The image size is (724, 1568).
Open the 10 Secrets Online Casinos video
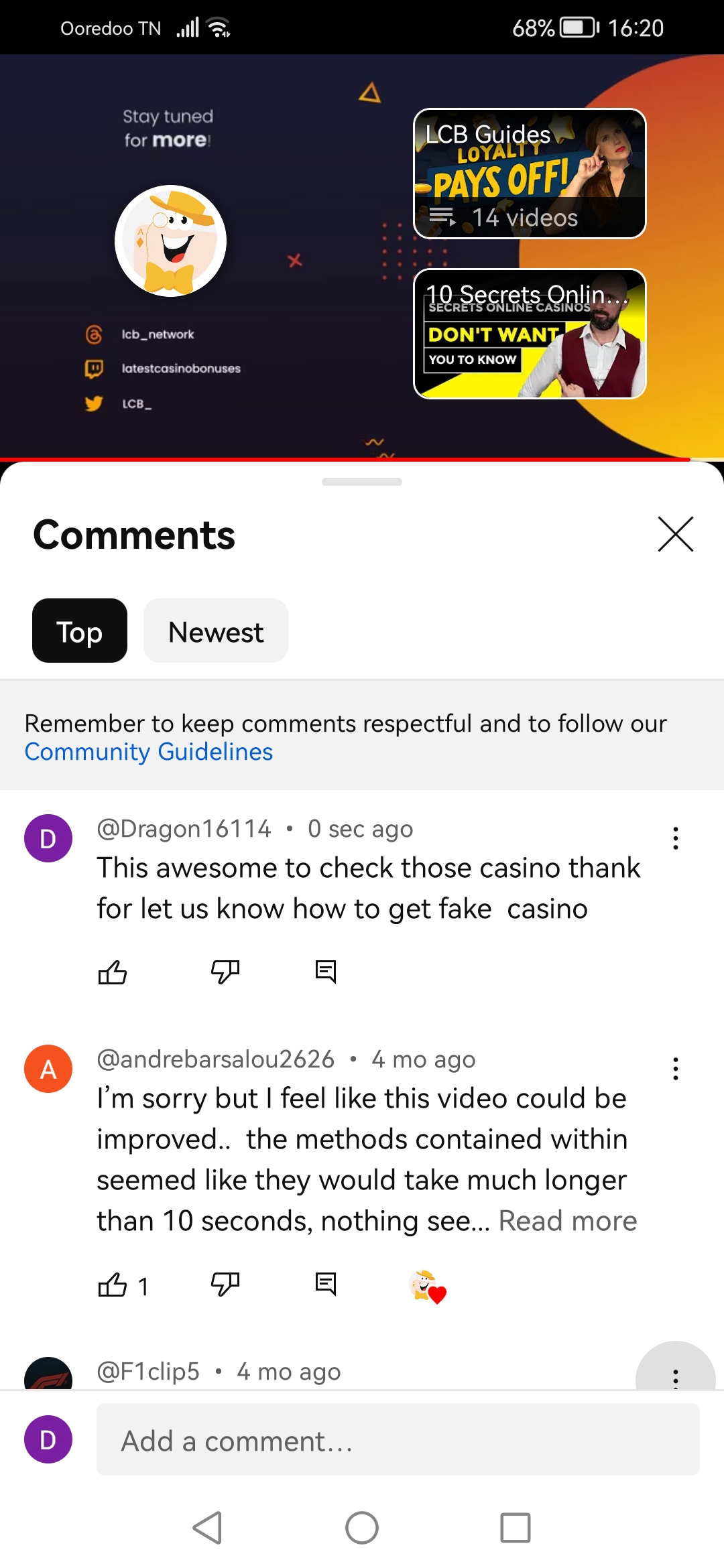530,334
